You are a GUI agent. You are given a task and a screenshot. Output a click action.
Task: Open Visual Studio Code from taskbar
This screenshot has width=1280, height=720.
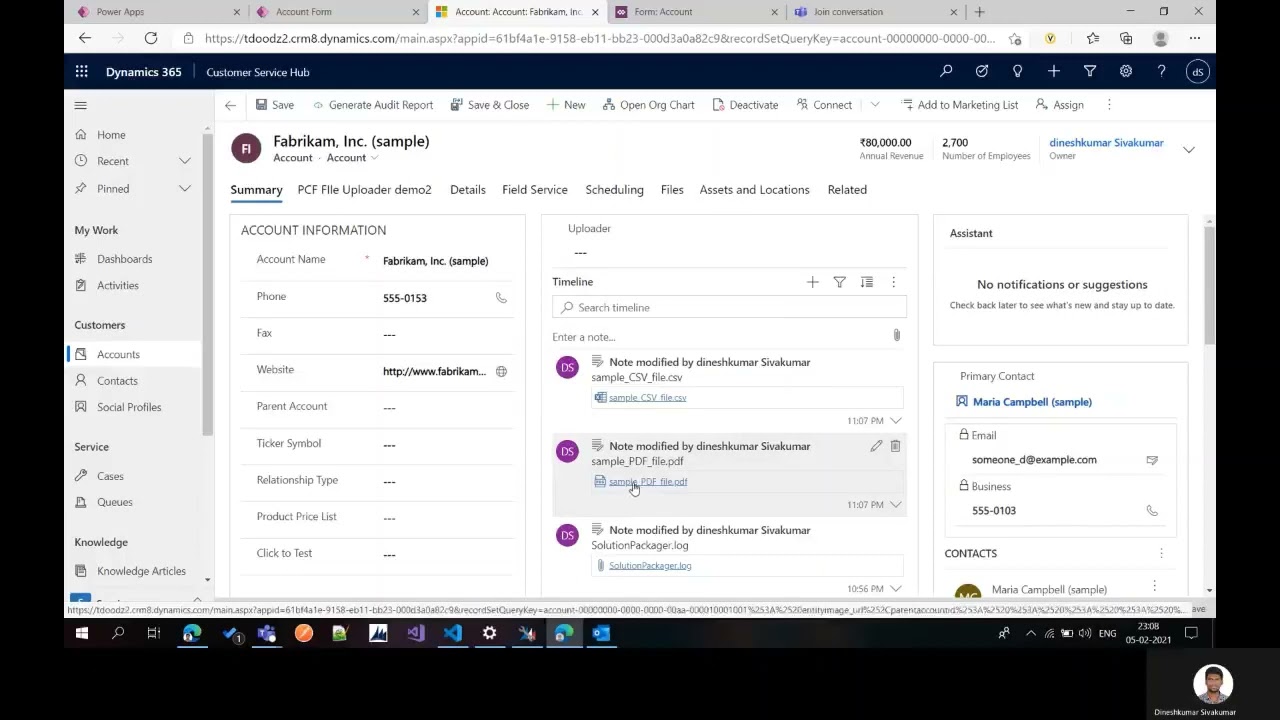453,633
